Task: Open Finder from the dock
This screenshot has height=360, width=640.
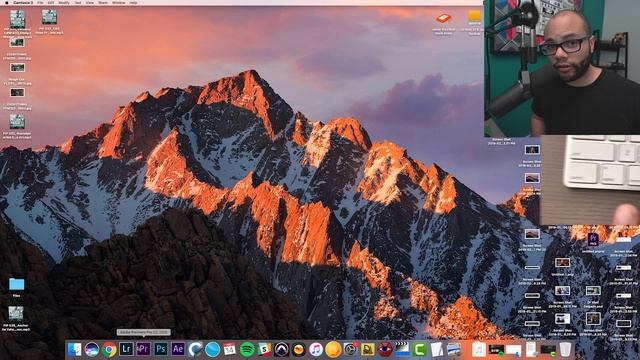Action: click(x=74, y=349)
